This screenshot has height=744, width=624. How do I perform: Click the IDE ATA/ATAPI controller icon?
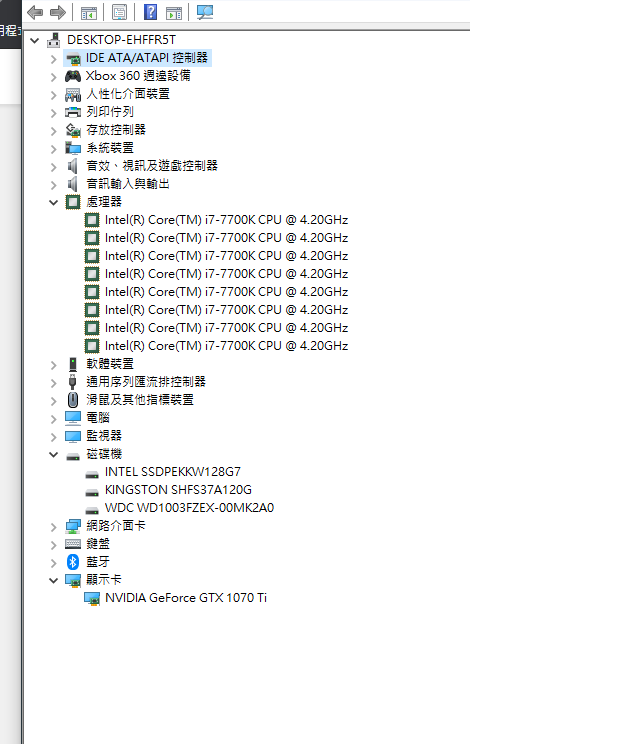[x=73, y=58]
